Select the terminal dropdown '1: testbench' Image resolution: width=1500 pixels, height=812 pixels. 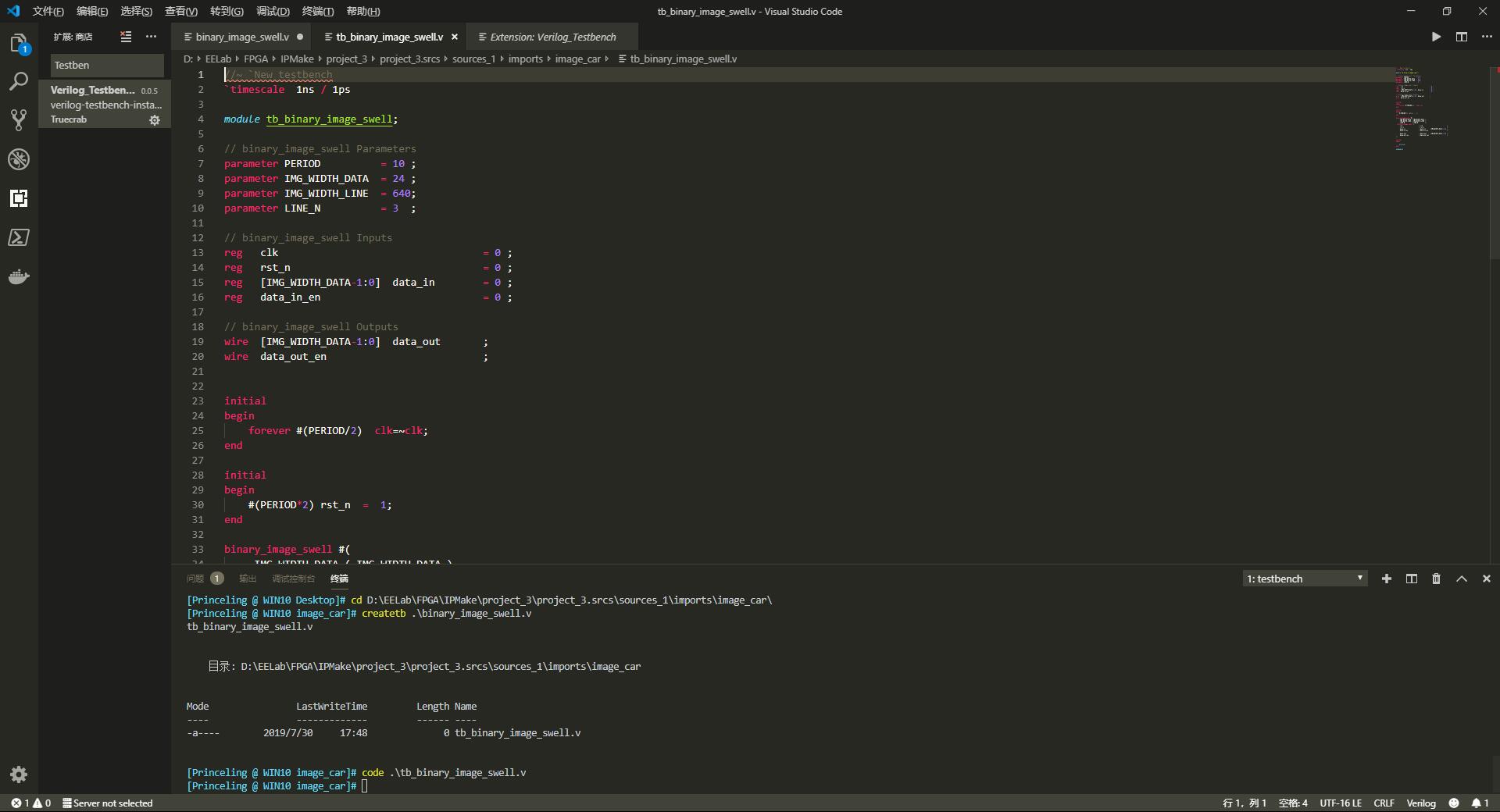(1305, 579)
